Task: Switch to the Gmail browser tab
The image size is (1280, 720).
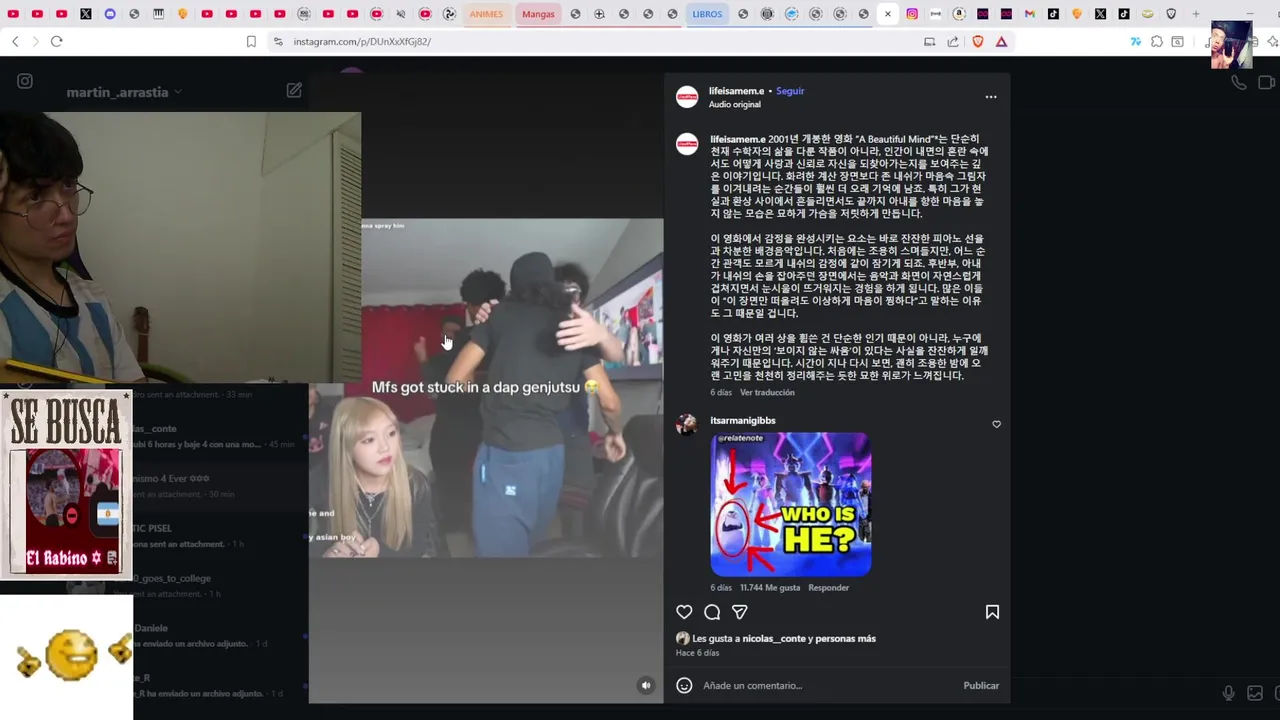Action: click(1030, 14)
